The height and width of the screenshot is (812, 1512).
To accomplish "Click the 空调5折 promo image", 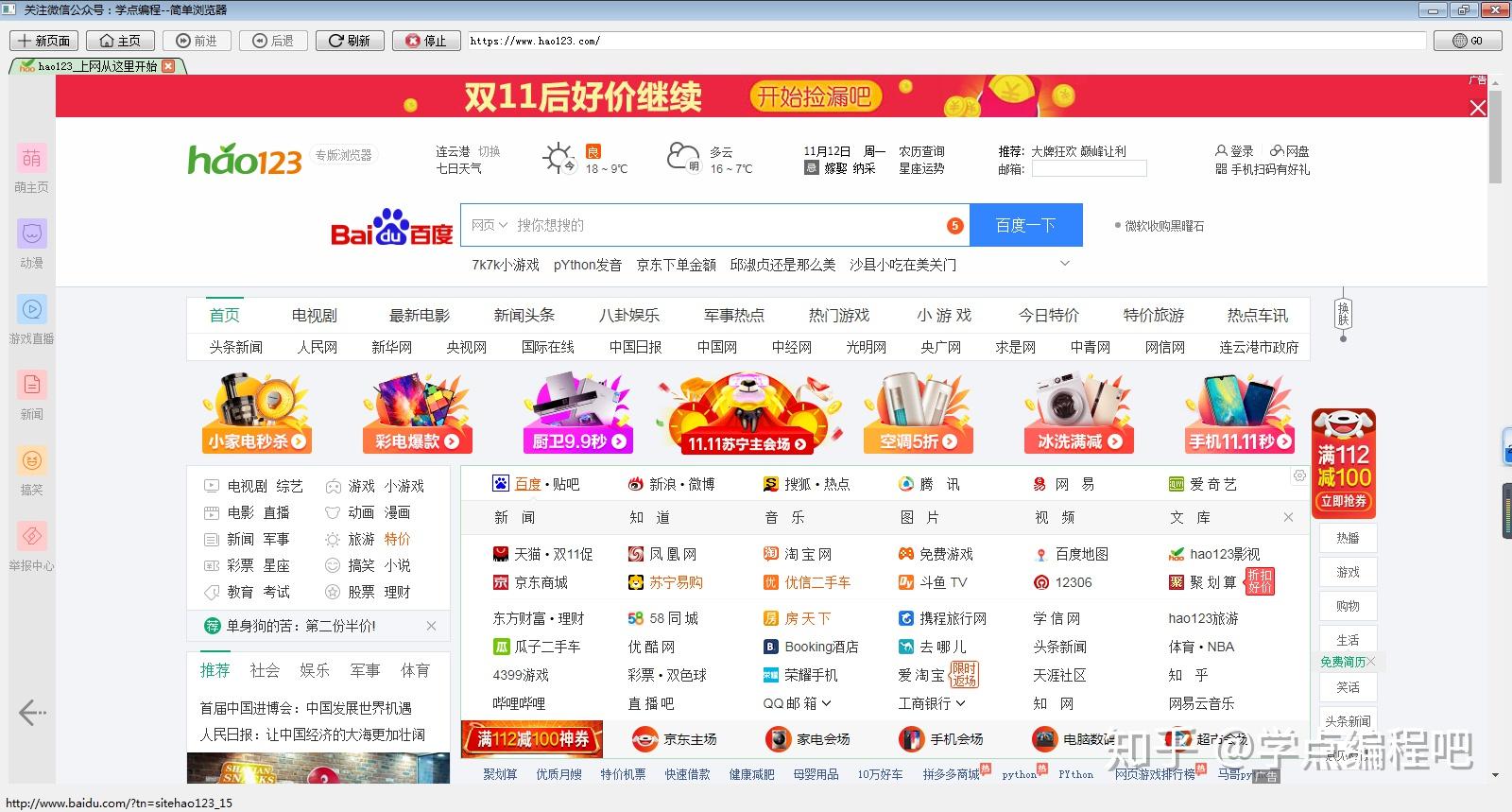I will click(919, 413).
